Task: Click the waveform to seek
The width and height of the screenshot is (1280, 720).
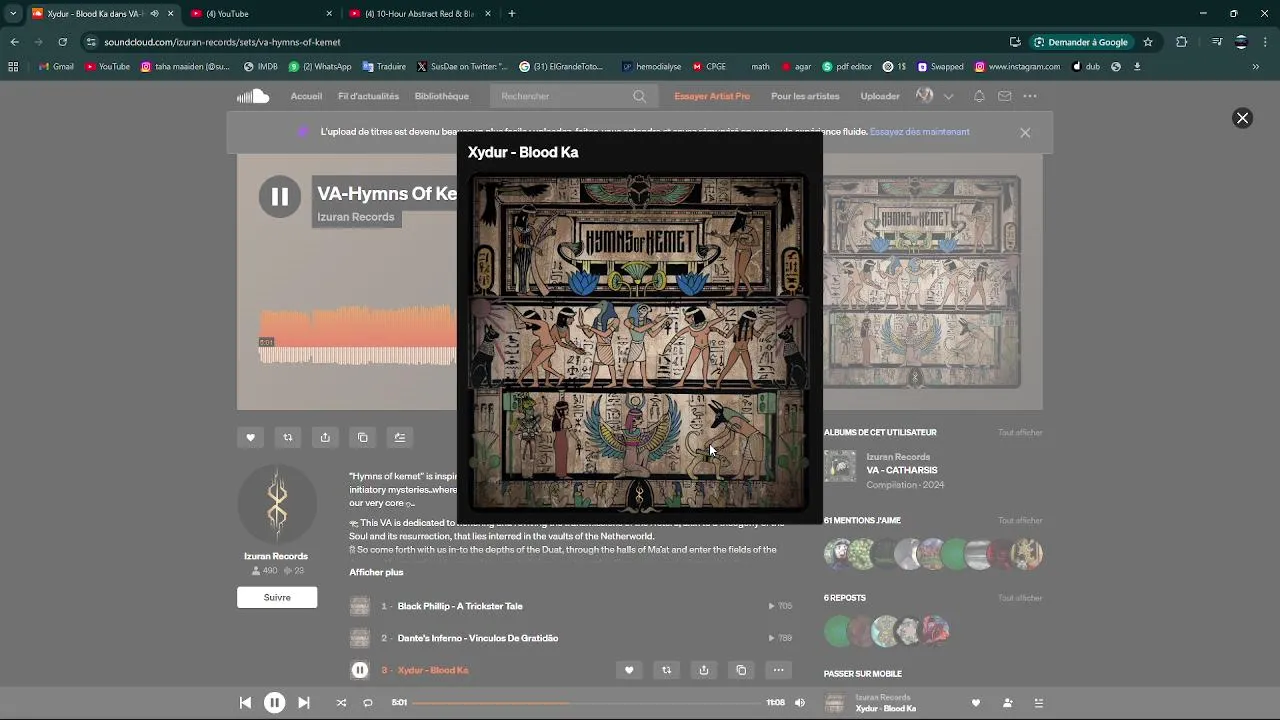Action: point(357,335)
